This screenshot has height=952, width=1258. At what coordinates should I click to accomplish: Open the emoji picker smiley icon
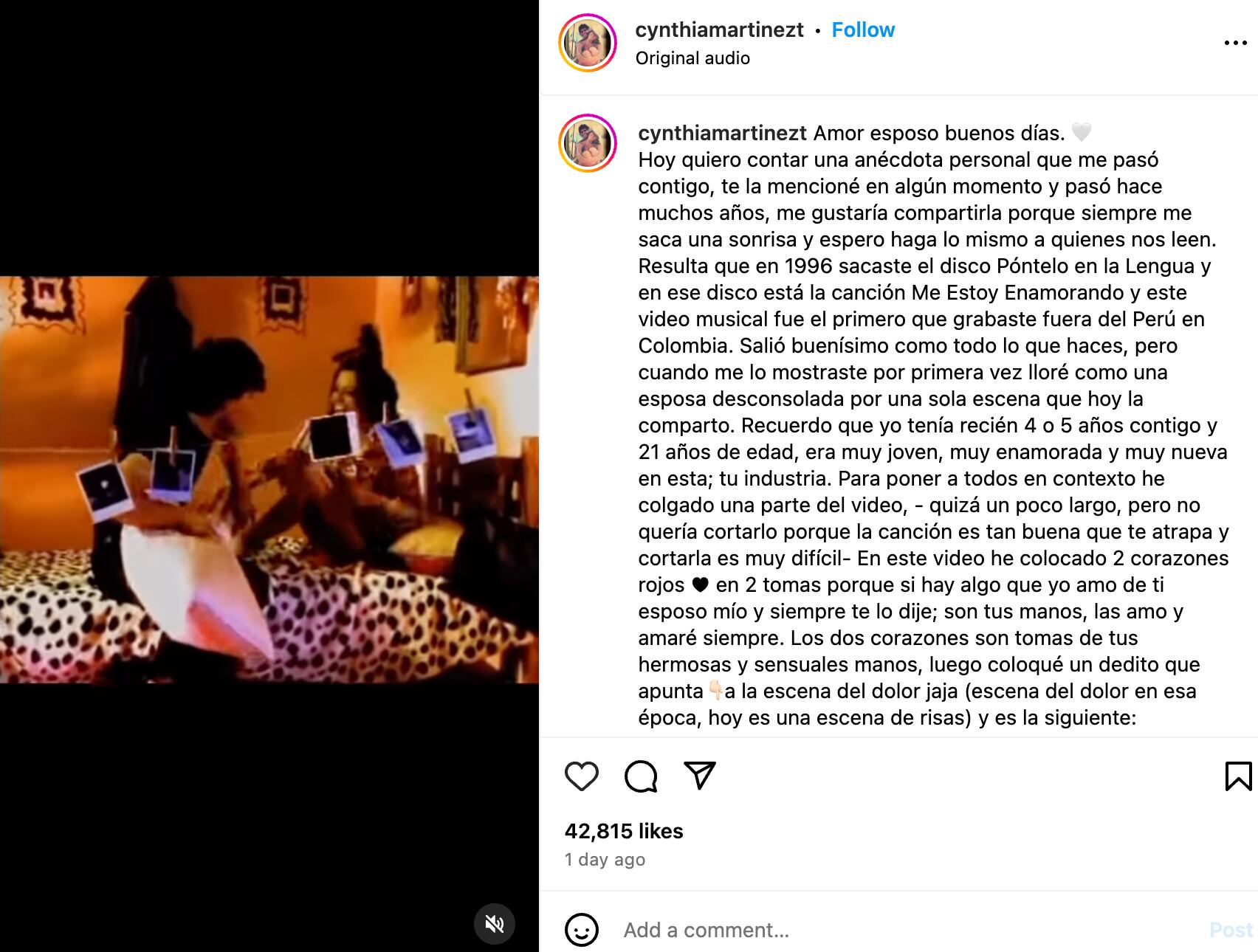coord(582,930)
